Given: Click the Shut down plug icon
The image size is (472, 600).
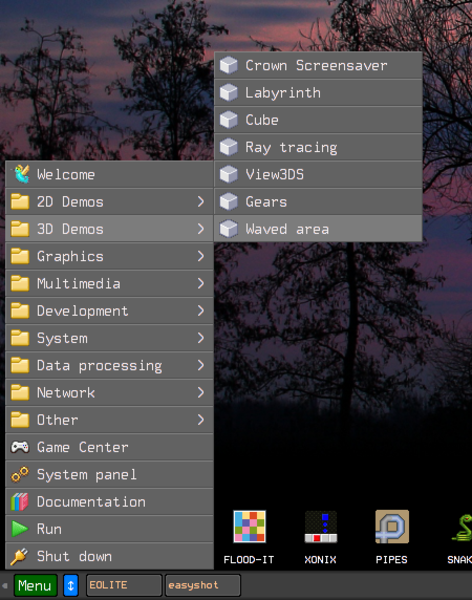Looking at the screenshot, I should click(19, 556).
